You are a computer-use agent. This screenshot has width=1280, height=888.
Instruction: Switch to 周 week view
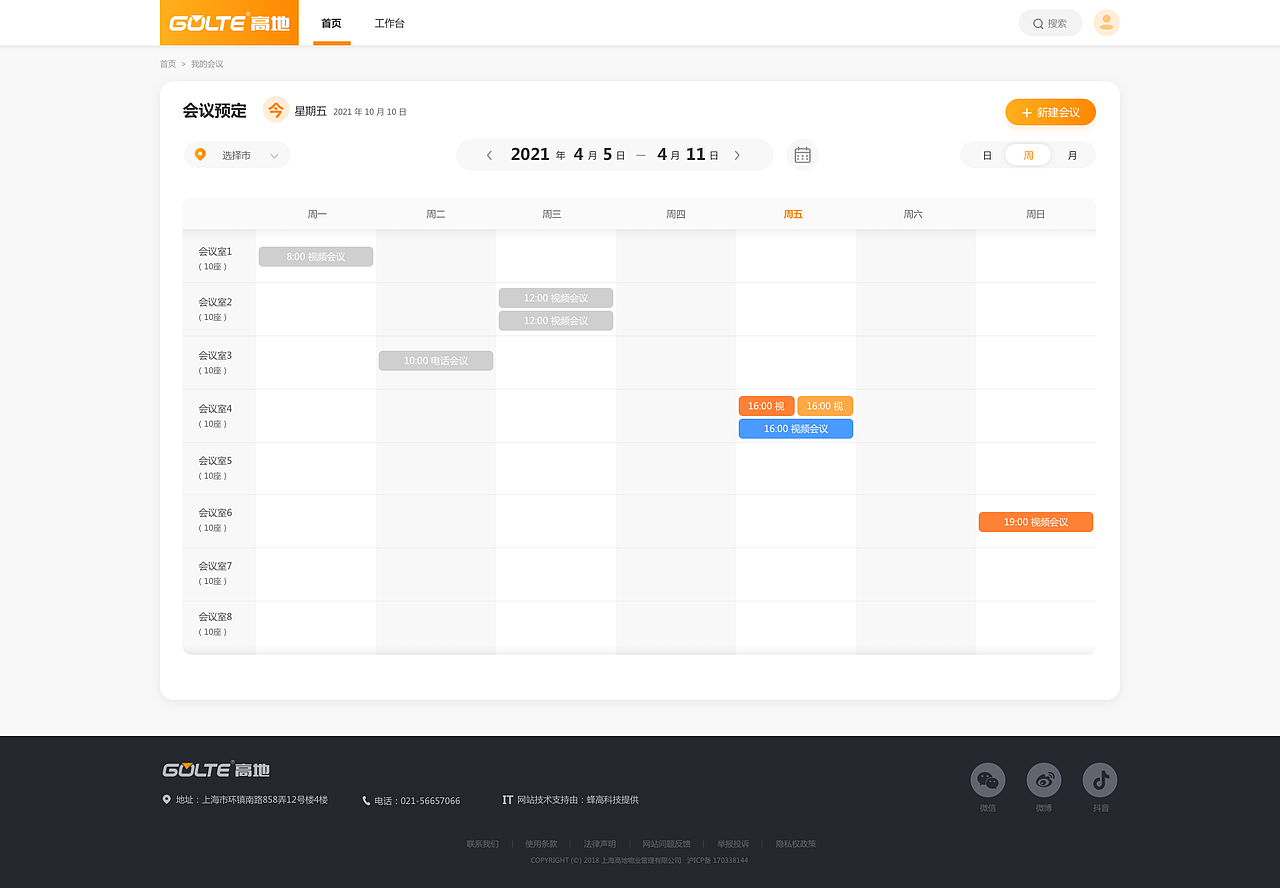tap(1028, 155)
